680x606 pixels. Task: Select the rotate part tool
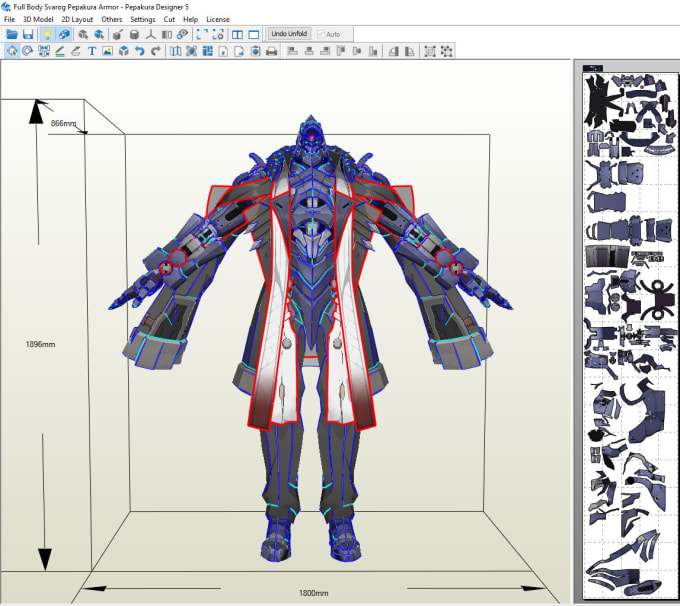click(28, 51)
